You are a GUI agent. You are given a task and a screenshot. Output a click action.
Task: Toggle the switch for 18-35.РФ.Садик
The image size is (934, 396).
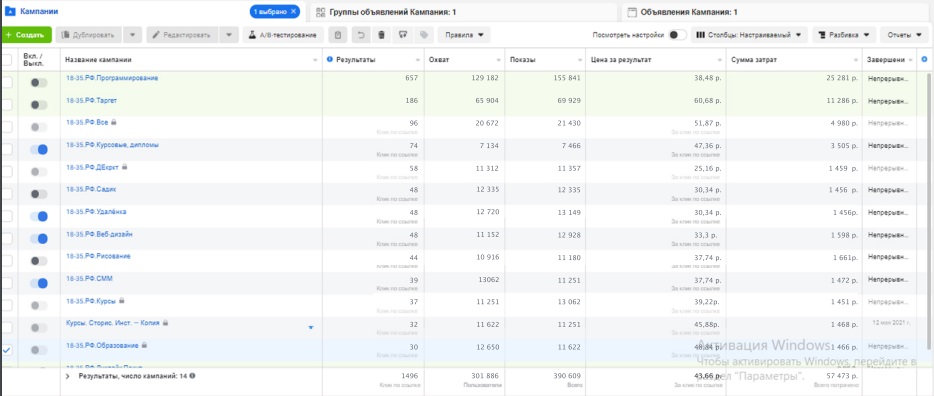(39, 194)
